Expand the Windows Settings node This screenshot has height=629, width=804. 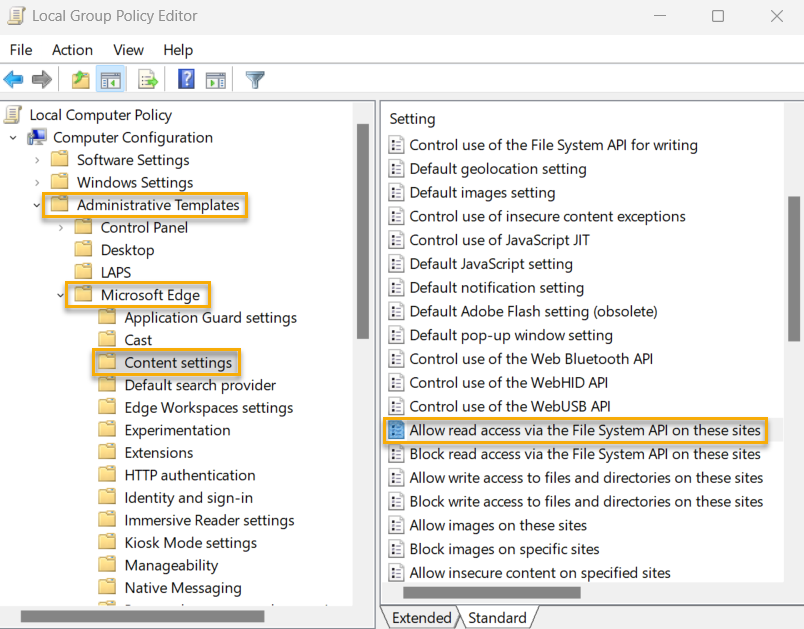(36, 182)
